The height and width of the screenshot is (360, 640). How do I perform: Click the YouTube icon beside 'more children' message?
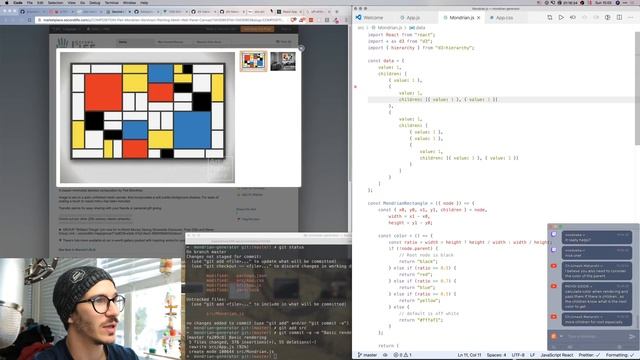click(554, 317)
